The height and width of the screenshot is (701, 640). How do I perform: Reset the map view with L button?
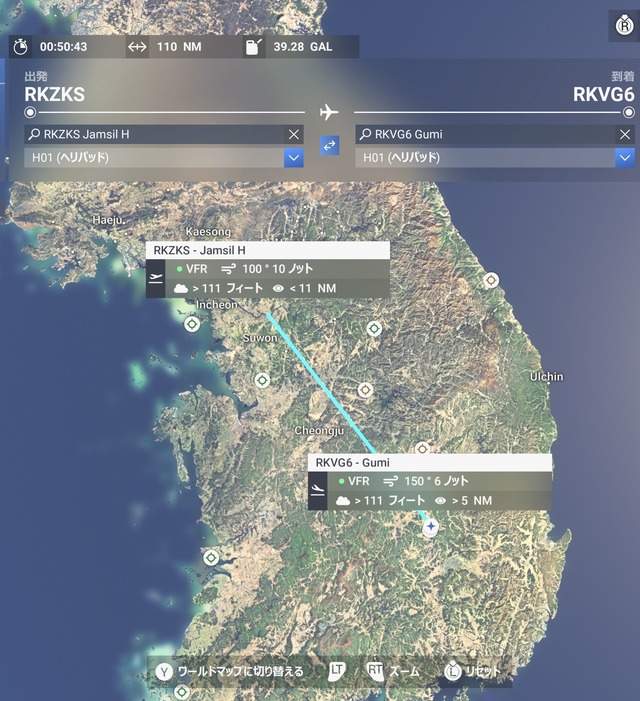tap(472, 671)
